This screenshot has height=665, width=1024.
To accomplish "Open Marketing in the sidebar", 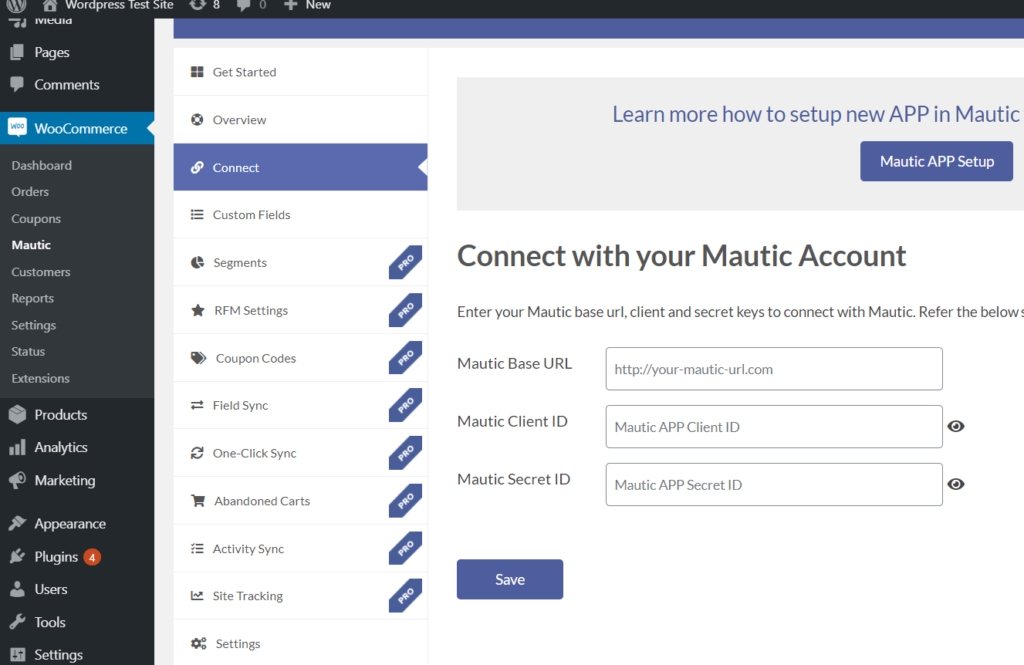I will tap(77, 481).
